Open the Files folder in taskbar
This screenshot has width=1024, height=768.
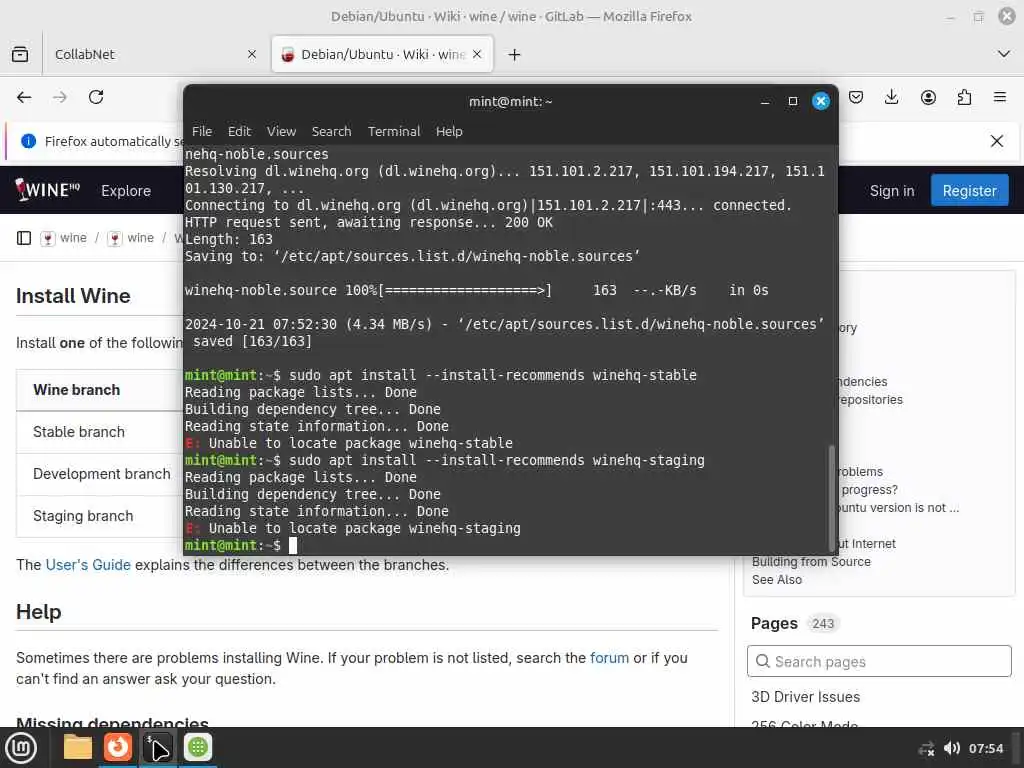pos(78,748)
